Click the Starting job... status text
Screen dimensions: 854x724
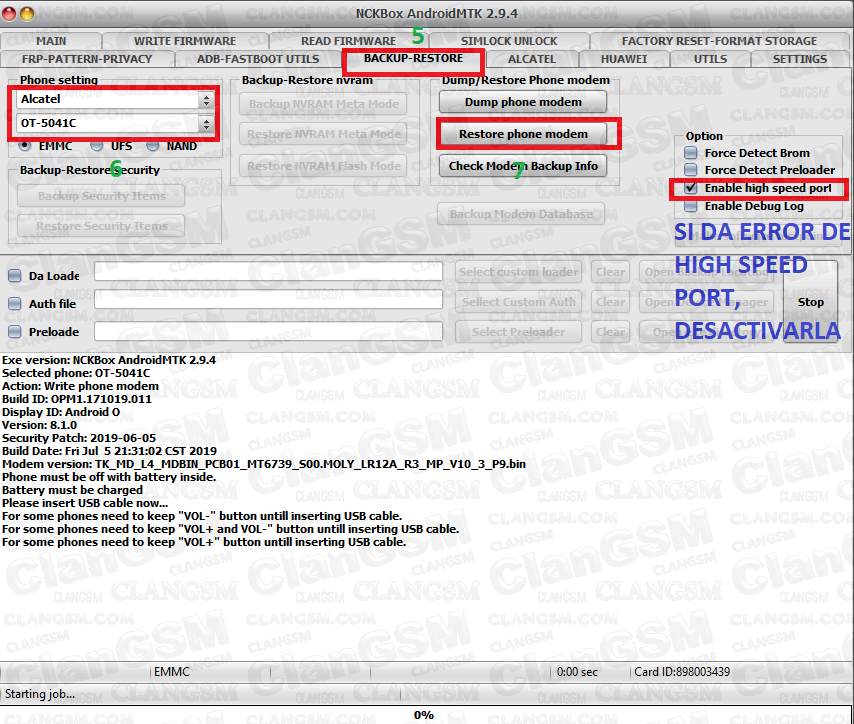(39, 693)
